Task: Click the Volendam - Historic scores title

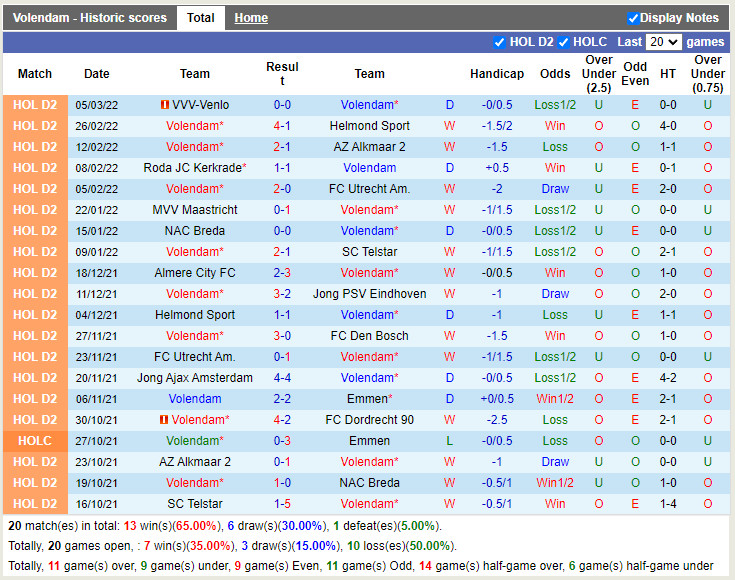Action: 90,18
